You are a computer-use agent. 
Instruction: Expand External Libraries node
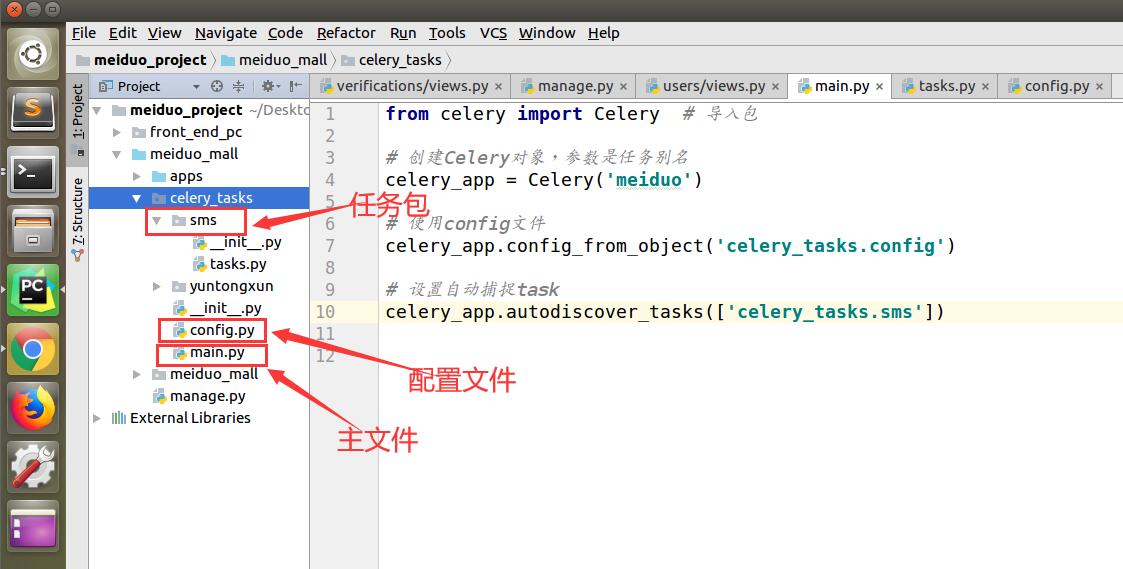coord(97,418)
